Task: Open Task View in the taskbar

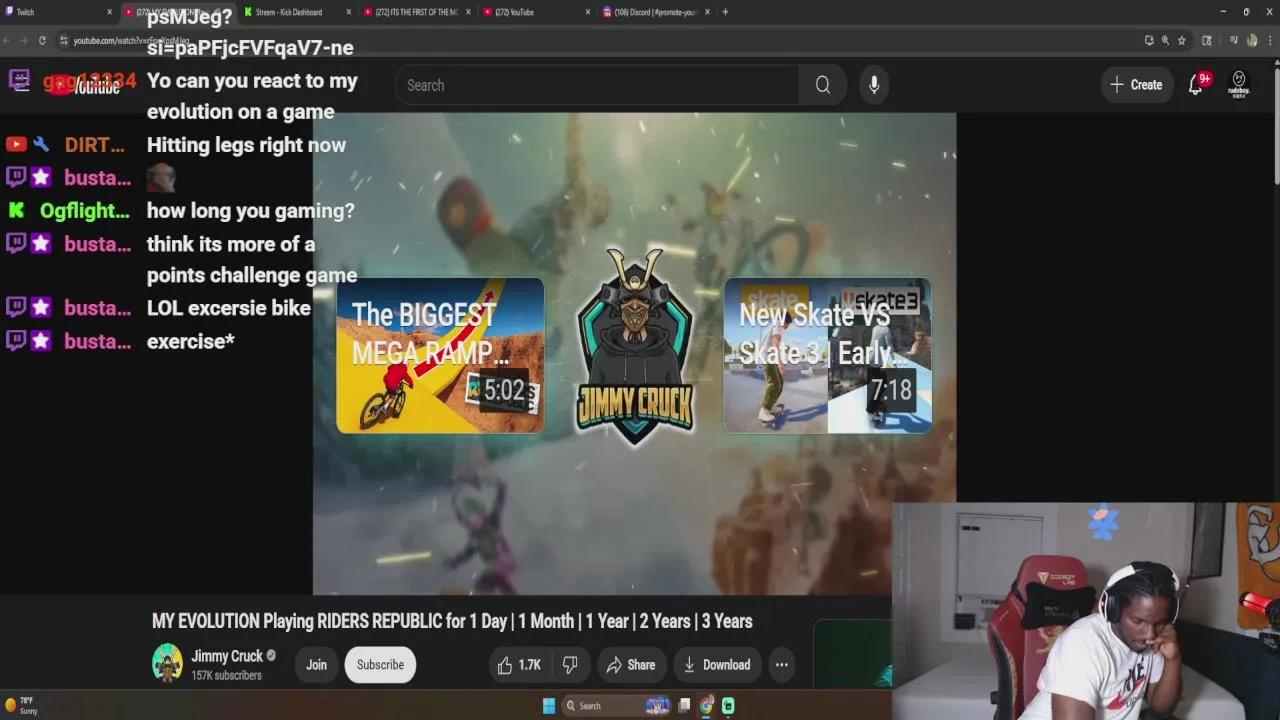Action: [684, 706]
